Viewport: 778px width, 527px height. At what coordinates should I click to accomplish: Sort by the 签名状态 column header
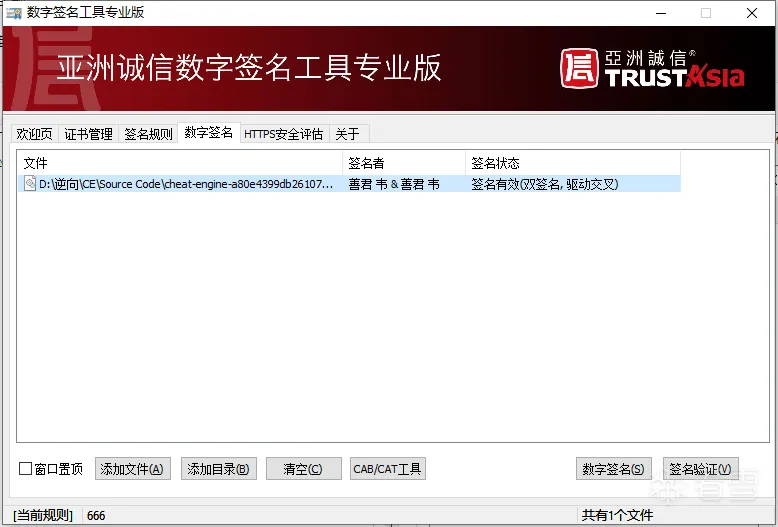click(573, 163)
